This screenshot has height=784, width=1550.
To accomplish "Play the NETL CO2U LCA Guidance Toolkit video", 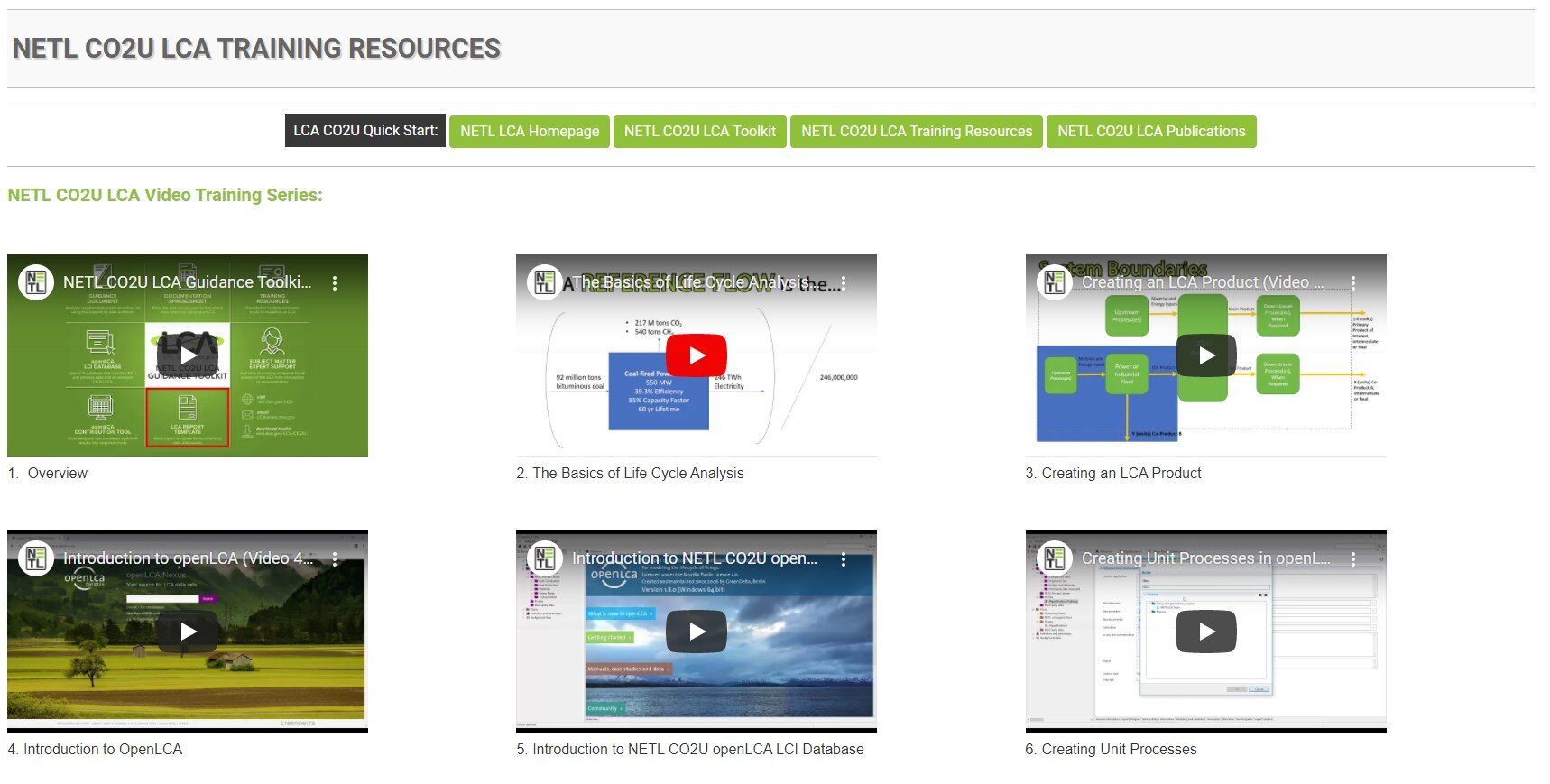I will 188,355.
